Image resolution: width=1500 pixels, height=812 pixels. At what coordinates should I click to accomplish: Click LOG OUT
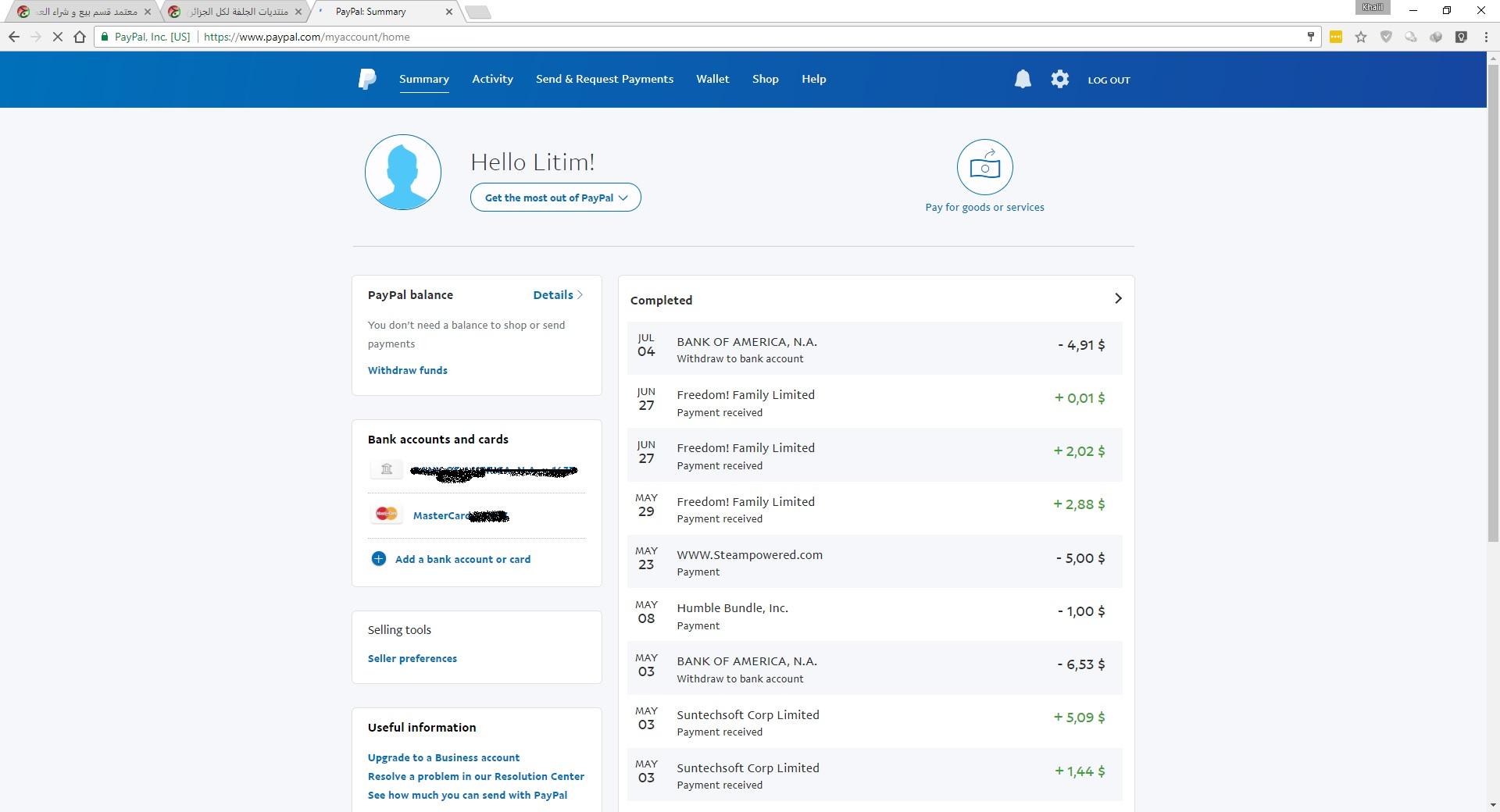[x=1109, y=80]
